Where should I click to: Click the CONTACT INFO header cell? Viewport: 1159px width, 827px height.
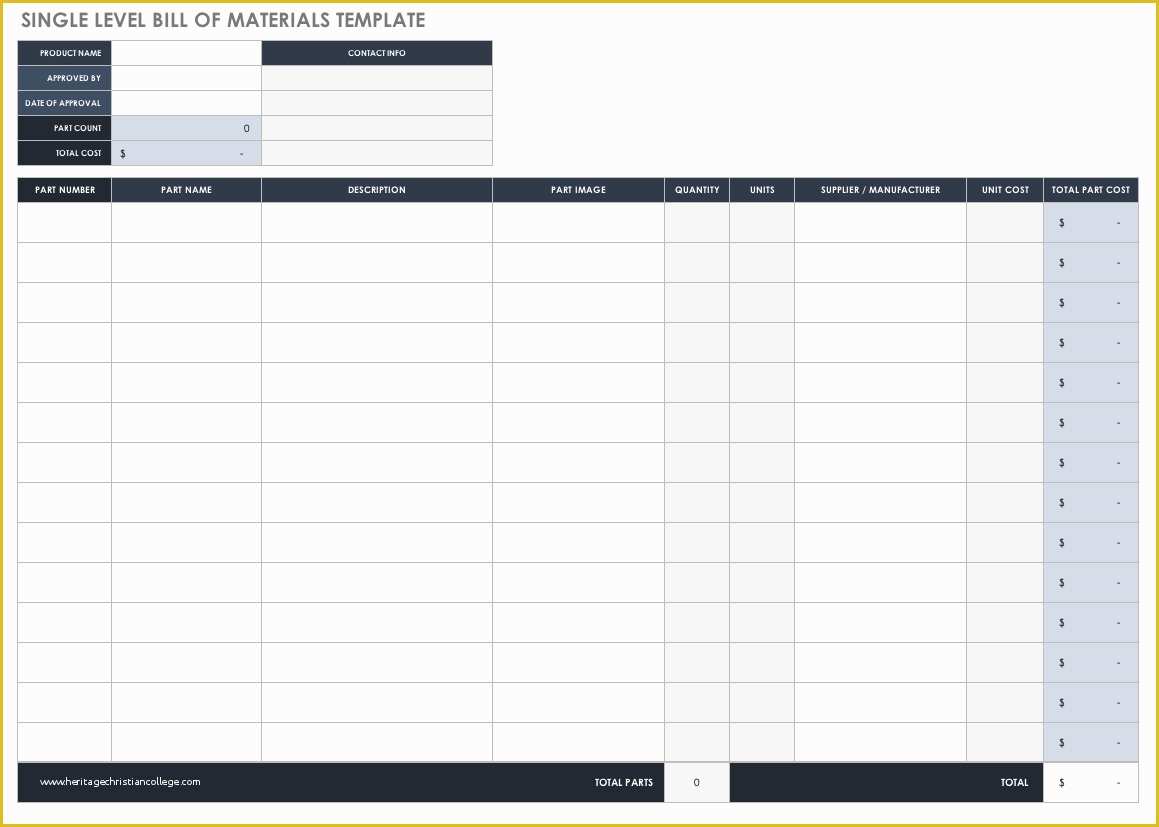[x=377, y=53]
